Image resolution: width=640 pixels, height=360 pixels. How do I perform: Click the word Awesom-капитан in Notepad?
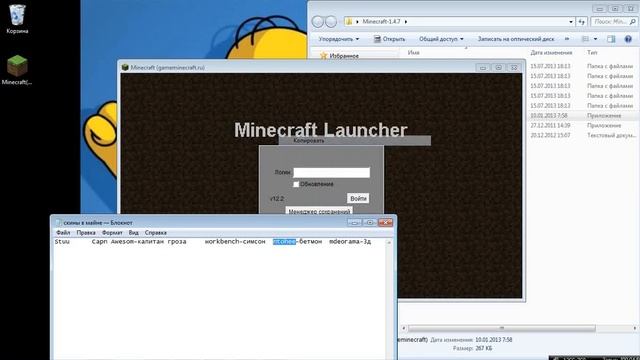137,242
